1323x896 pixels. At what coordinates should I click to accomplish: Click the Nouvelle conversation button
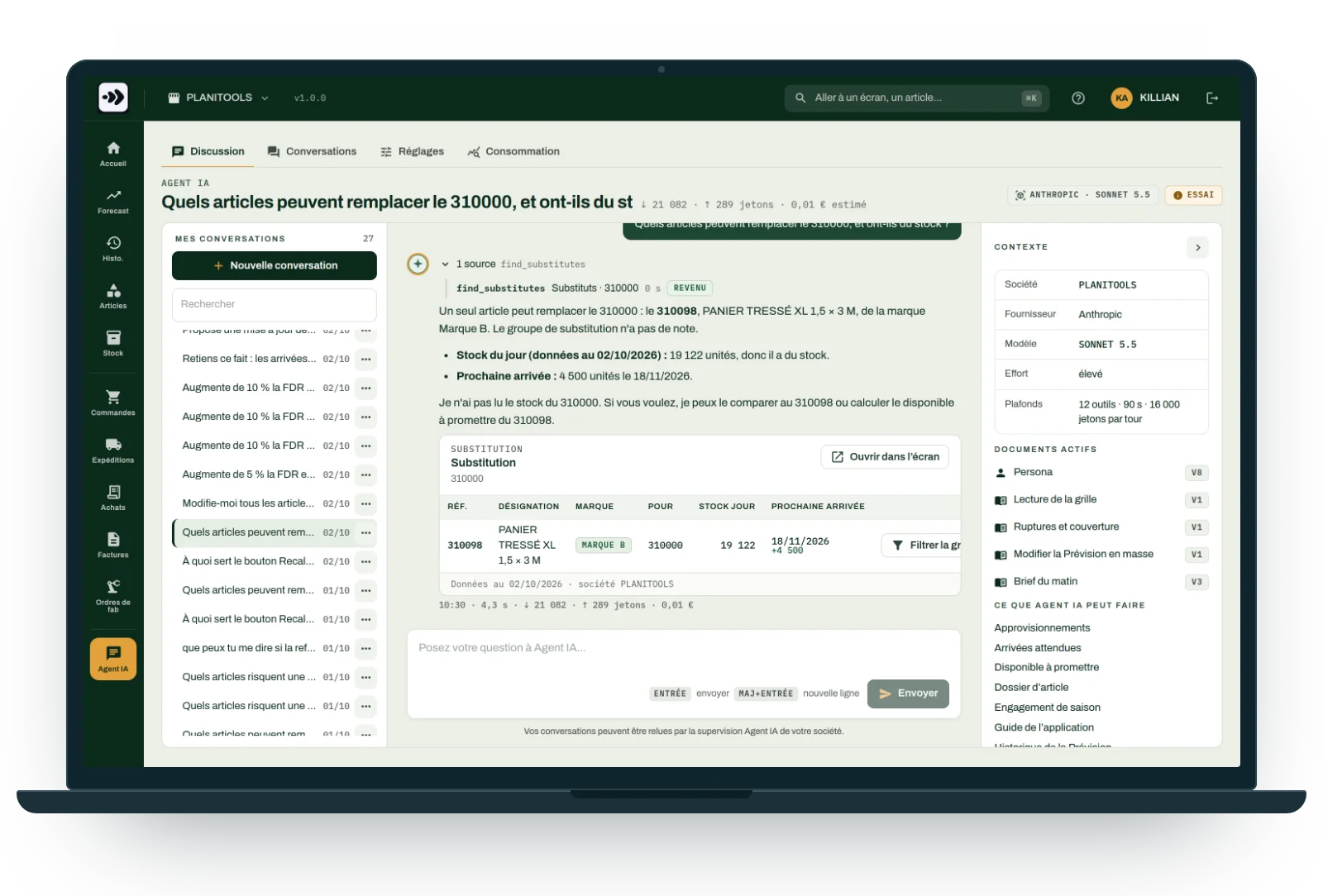point(275,265)
